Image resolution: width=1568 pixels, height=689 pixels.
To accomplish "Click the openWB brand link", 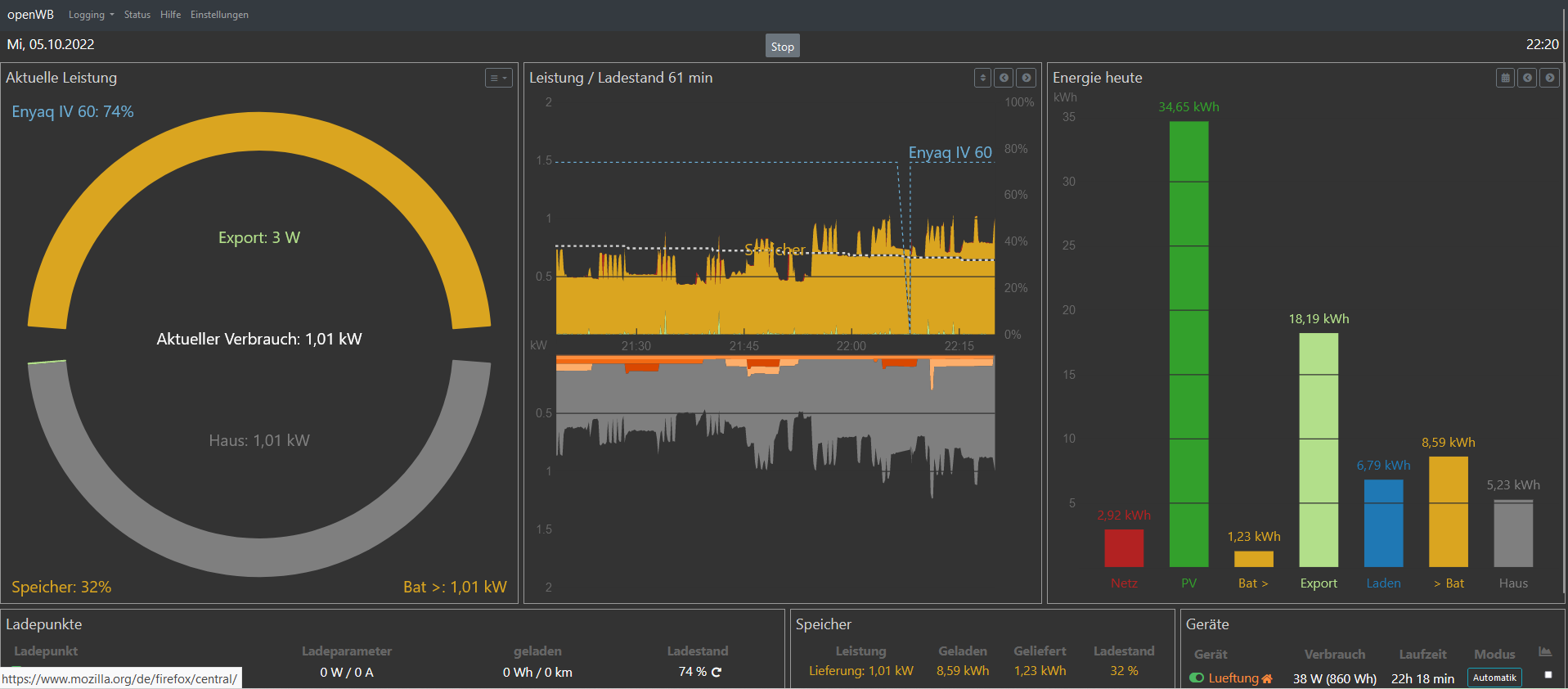I will (30, 15).
